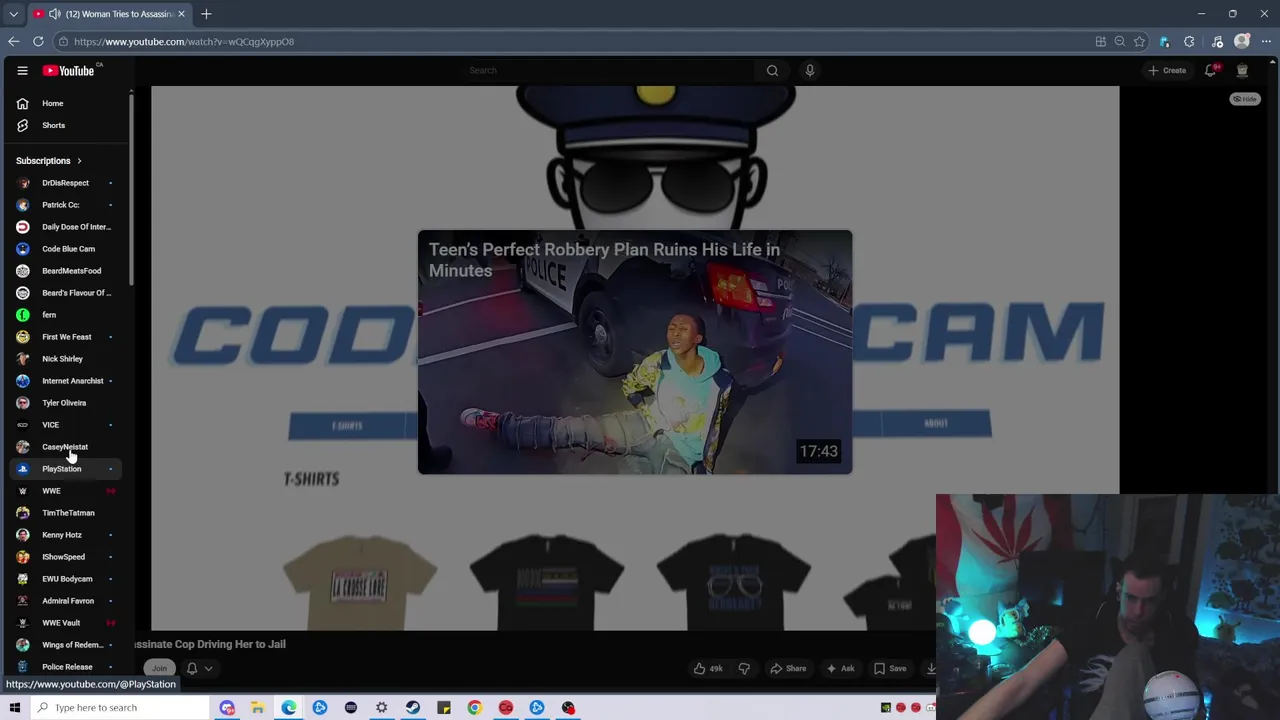Screen dimensions: 1280x720
Task: Open File Explorer from the taskbar
Action: tap(257, 707)
